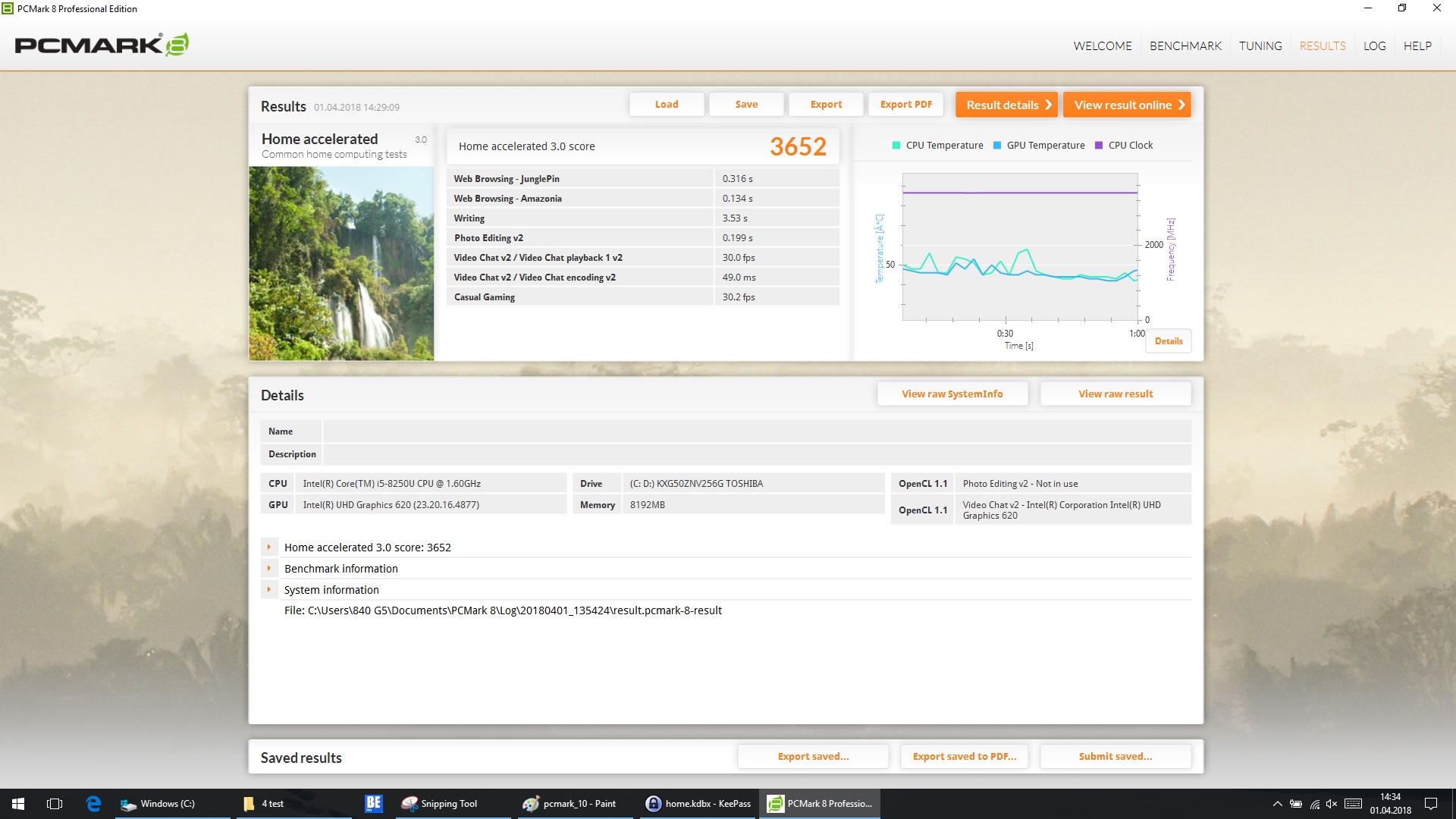This screenshot has width=1456, height=819.
Task: Open Windows Start menu
Action: tap(18, 804)
